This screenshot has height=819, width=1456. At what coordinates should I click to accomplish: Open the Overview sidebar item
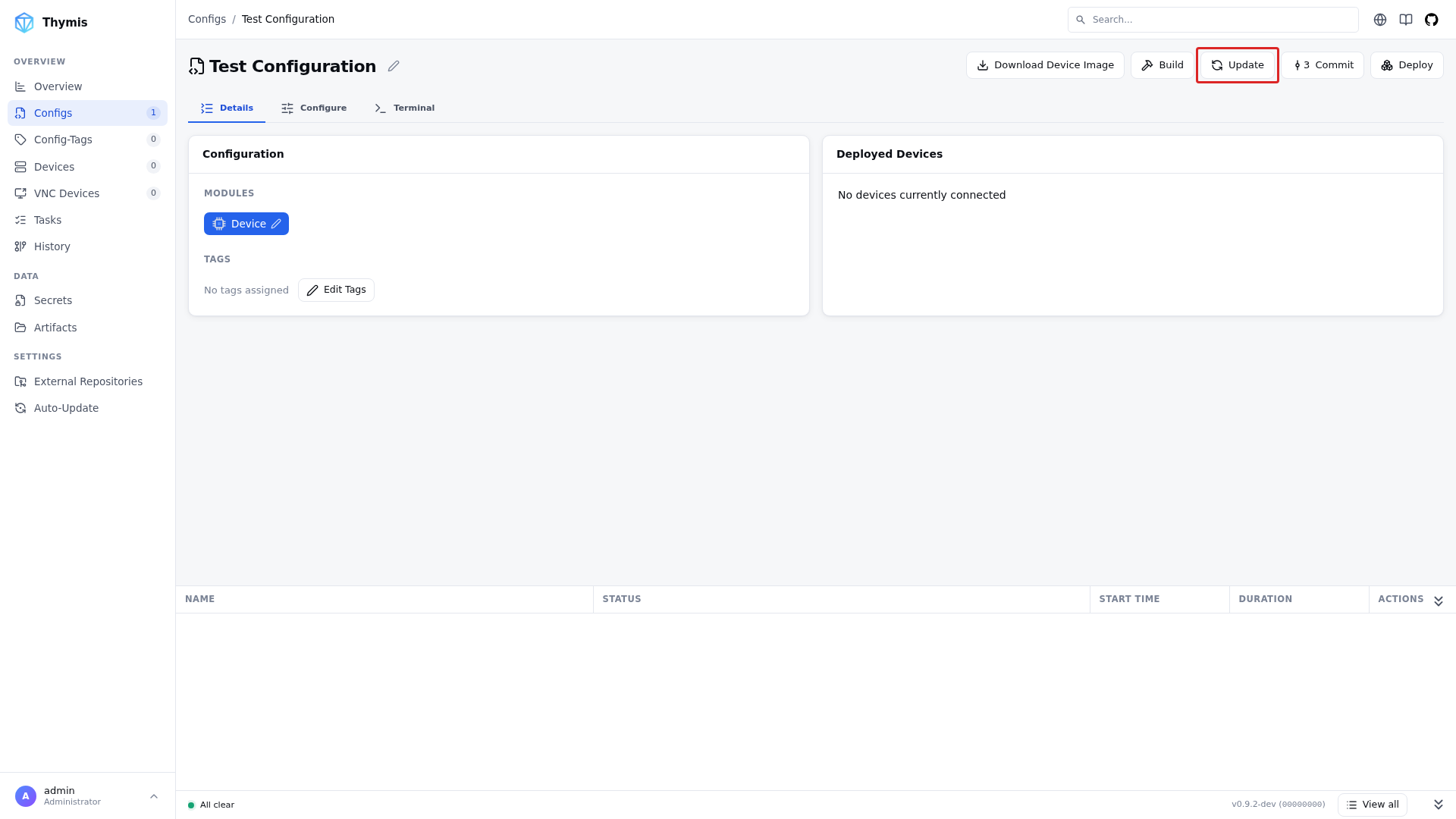(x=87, y=86)
